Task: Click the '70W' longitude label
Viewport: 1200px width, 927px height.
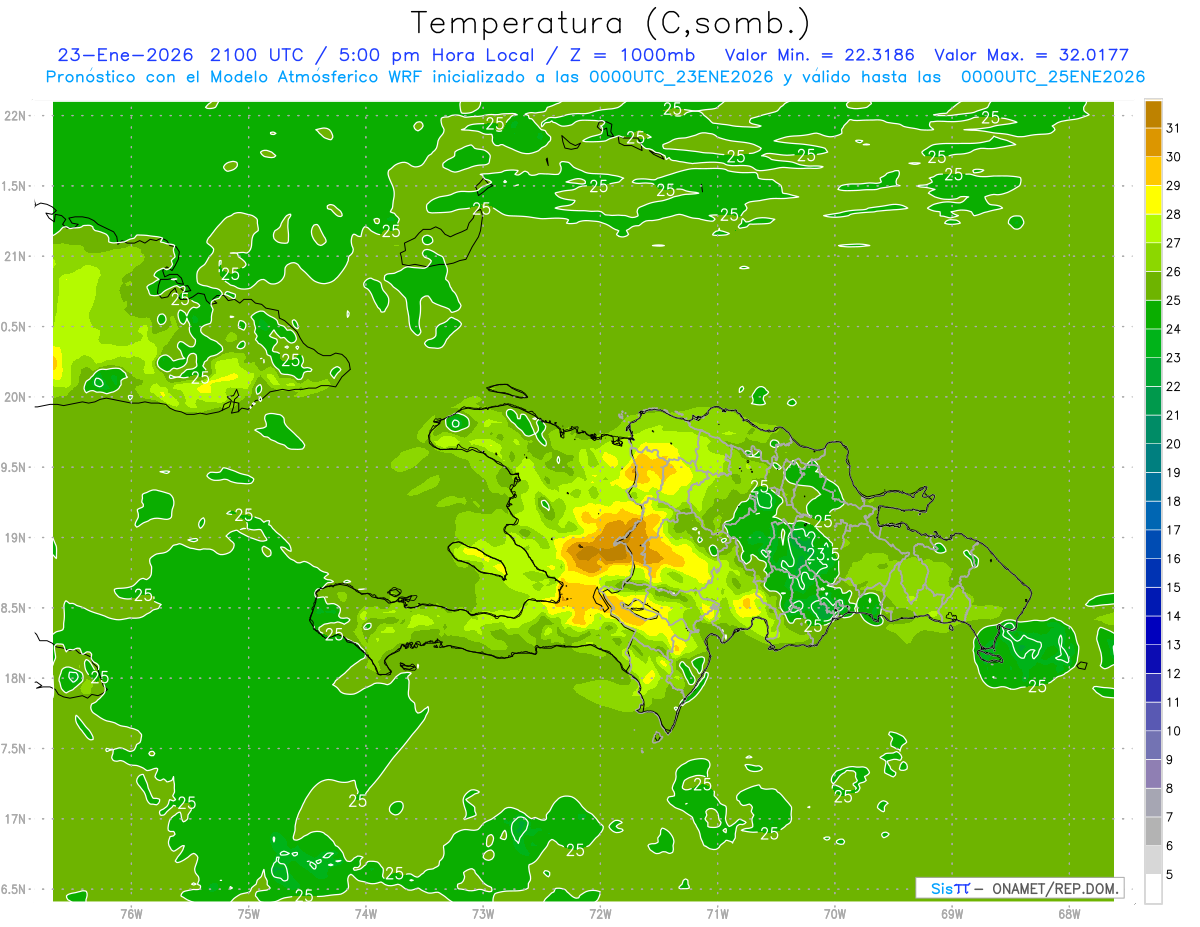Action: (x=834, y=913)
